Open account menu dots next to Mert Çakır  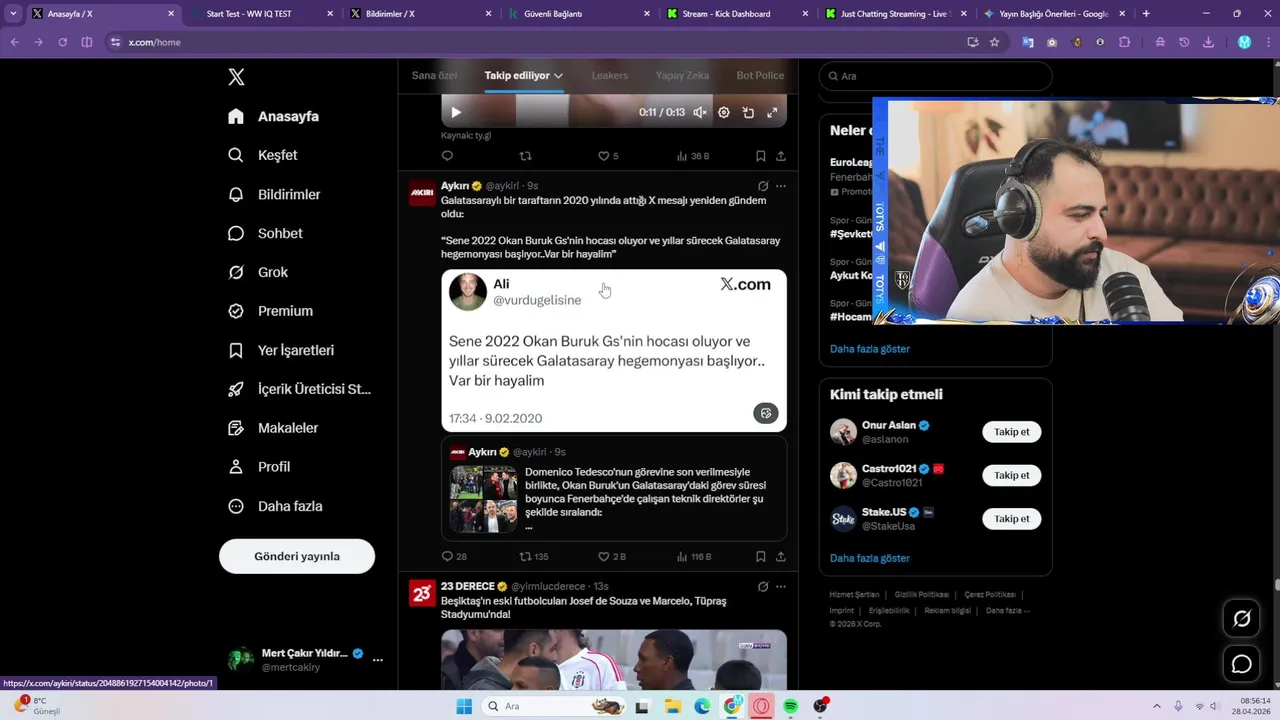tap(378, 660)
